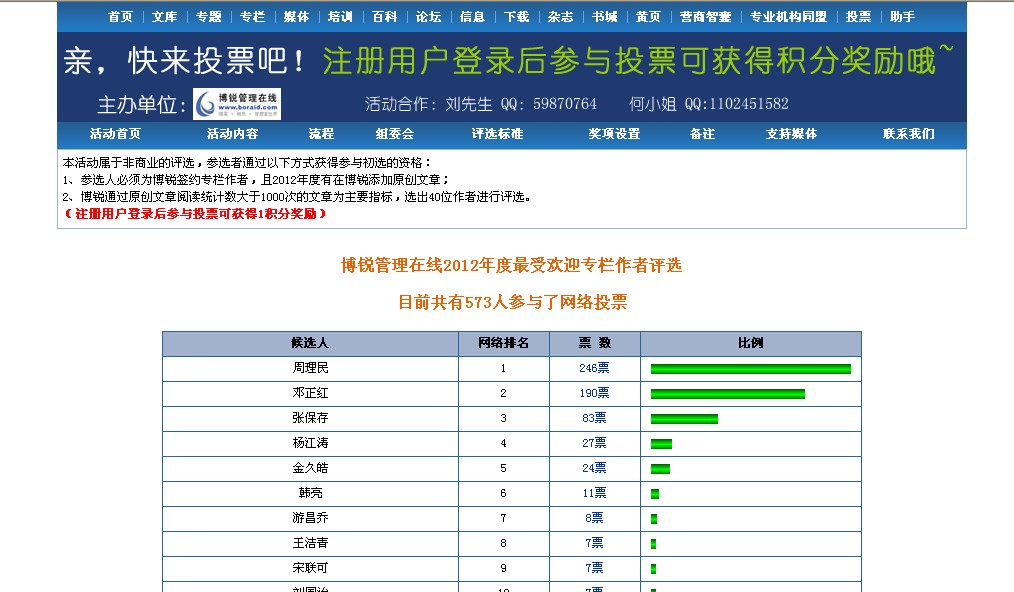Click 下载 in the top navigation
Viewport: 1014px width, 592px height.
[x=516, y=17]
